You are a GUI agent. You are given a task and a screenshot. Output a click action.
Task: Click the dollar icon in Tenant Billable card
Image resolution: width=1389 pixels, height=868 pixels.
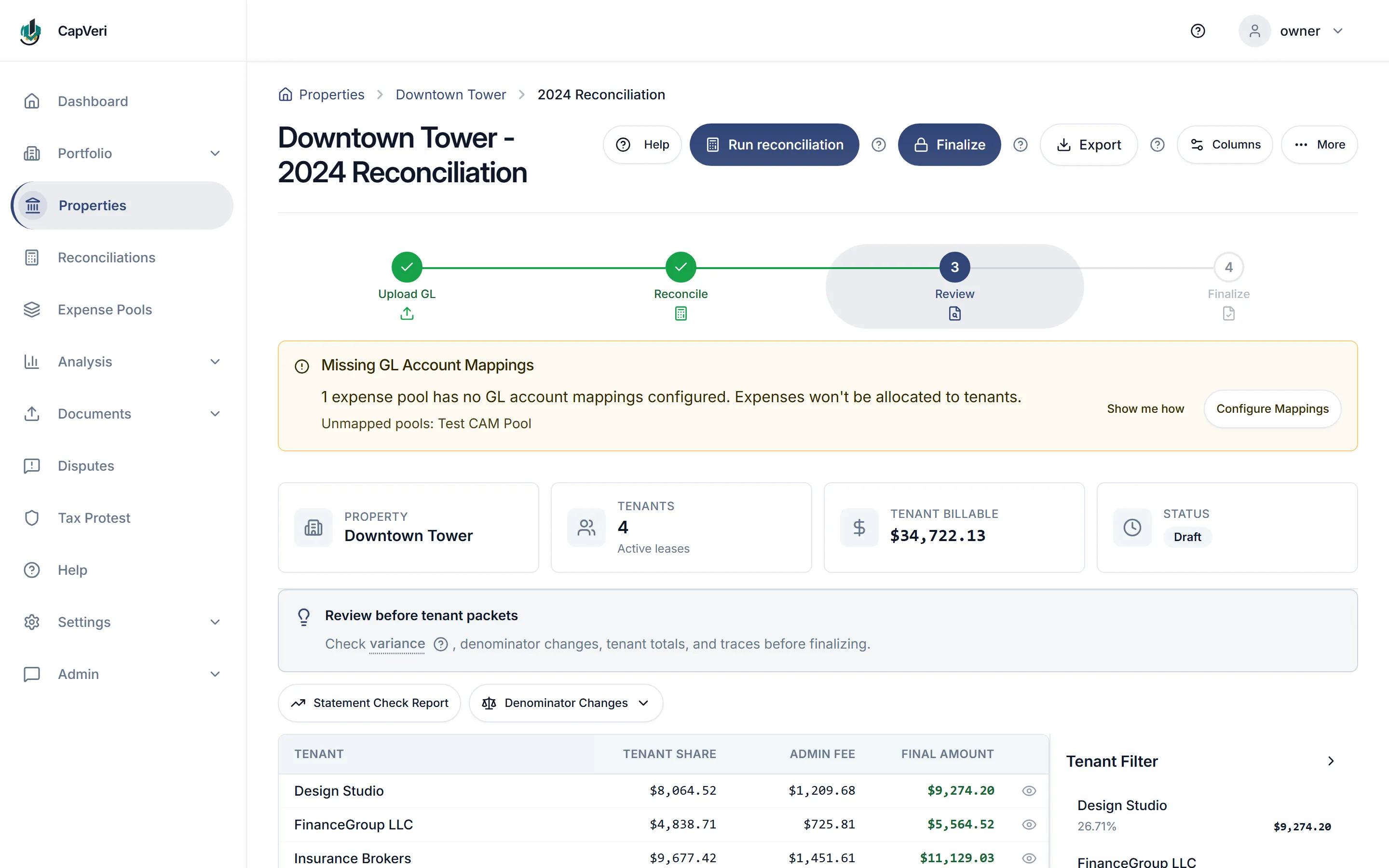858,527
